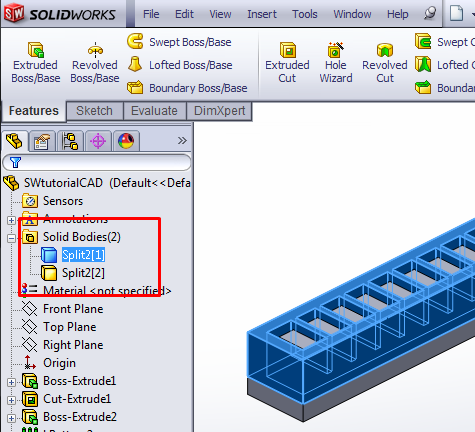
Task: Select the Split2[2] body
Action: point(83,273)
